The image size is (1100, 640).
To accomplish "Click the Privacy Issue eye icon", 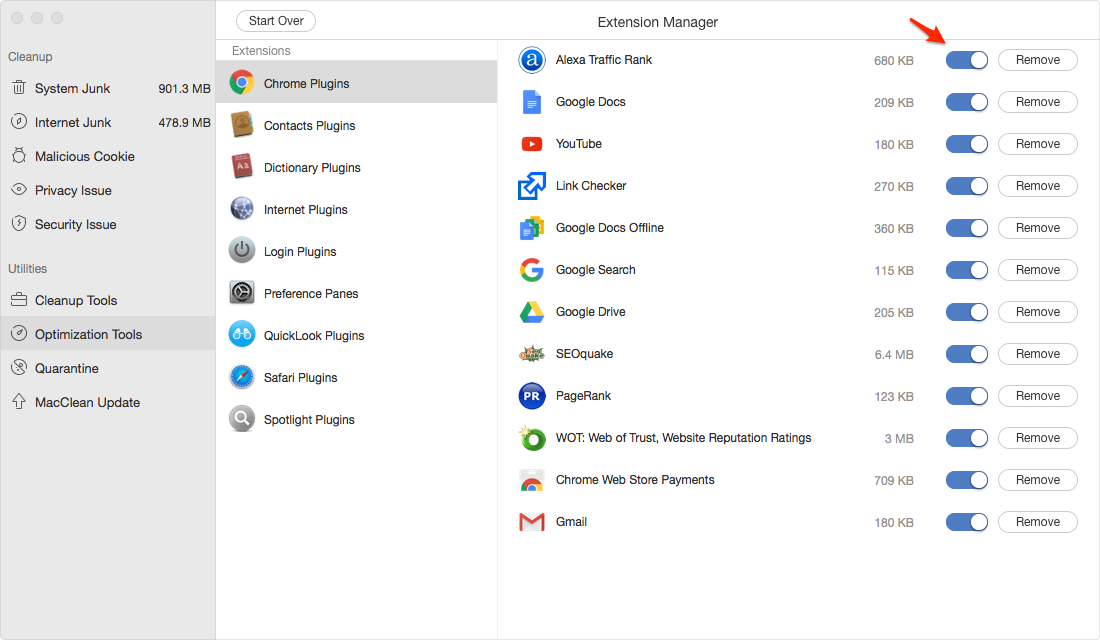I will tap(19, 189).
